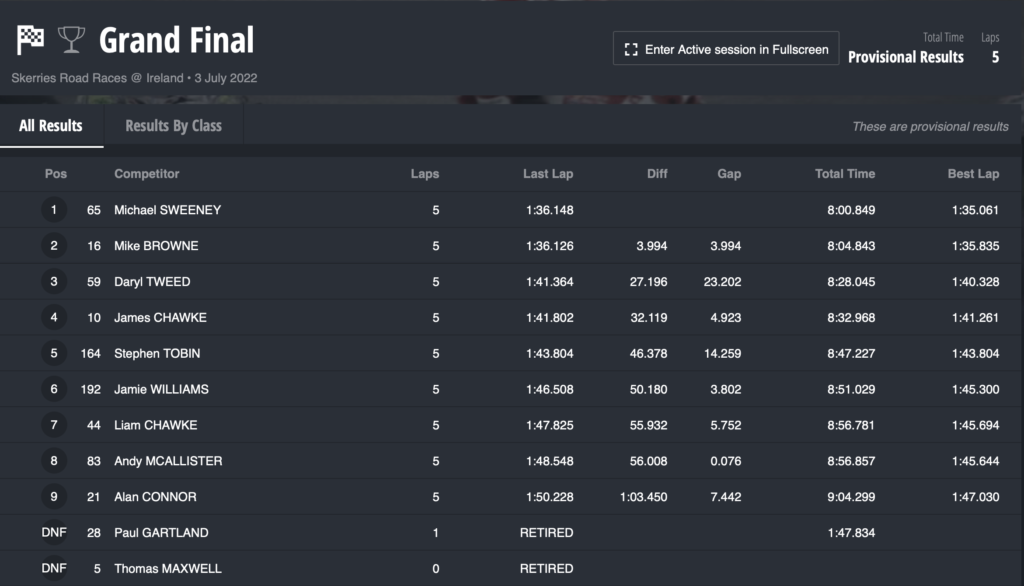Sort by Best Lap column header
The width and height of the screenshot is (1024, 586).
pyautogui.click(x=973, y=174)
